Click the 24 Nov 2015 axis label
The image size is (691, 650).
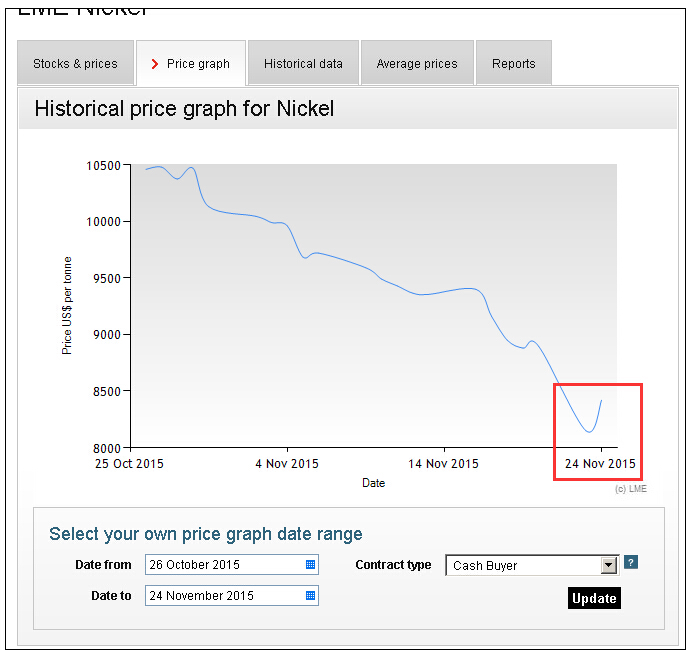coord(600,464)
